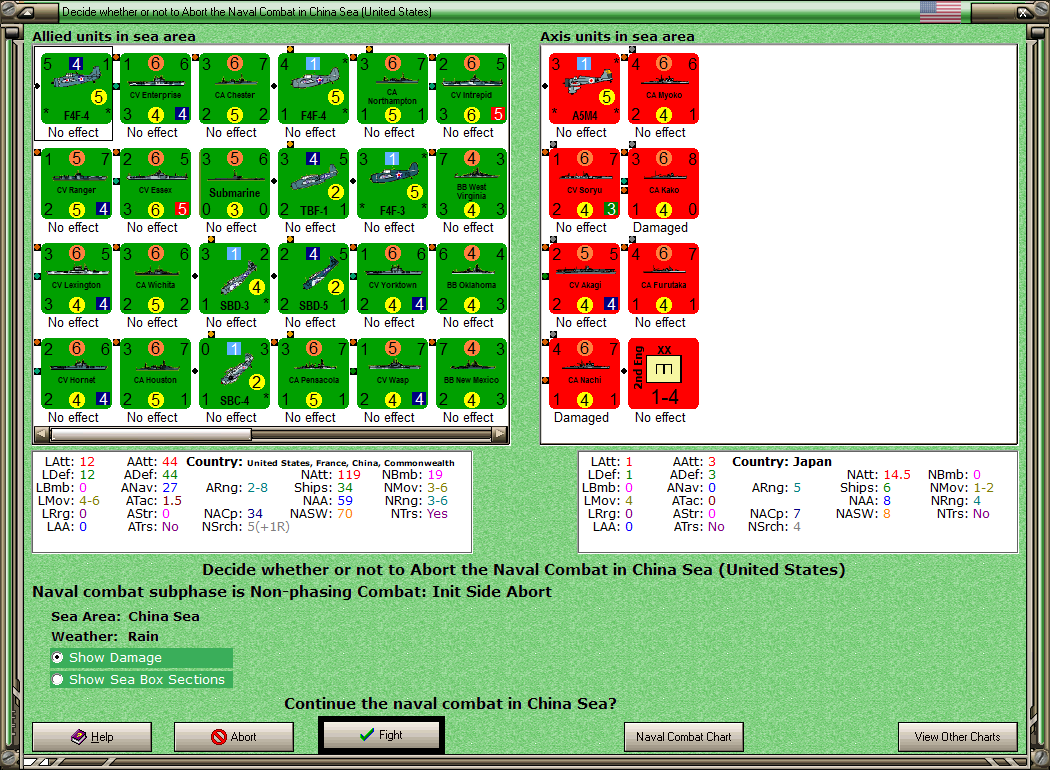This screenshot has height=770, width=1050.
Task: Click the Allied units horizontal scrollbar thumb
Action: pos(151,435)
